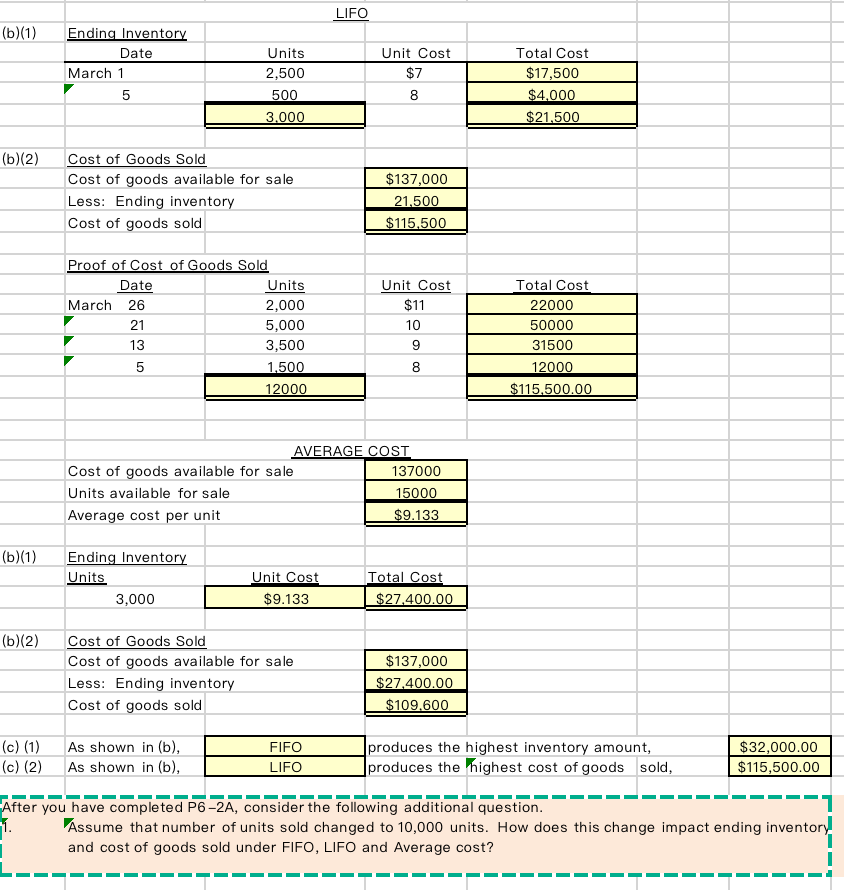Select the 15000 units available cell
The width and height of the screenshot is (844, 890).
(416, 492)
